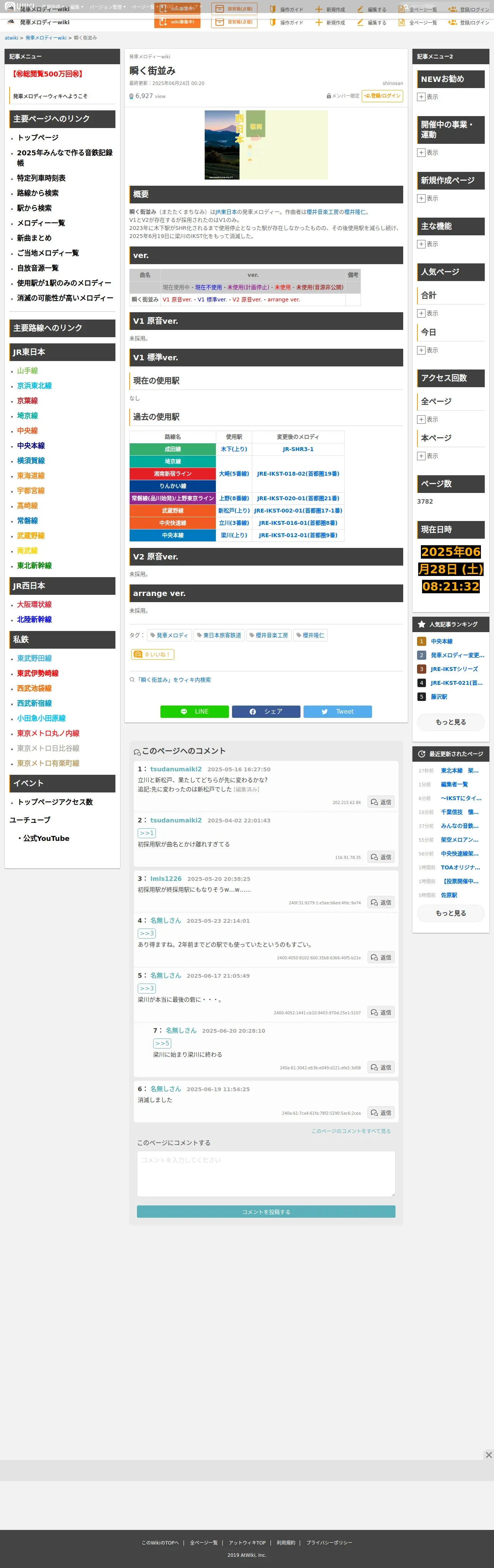Click the rank 4 badge in ranking
This screenshot has width=494, height=1568.
click(x=421, y=682)
